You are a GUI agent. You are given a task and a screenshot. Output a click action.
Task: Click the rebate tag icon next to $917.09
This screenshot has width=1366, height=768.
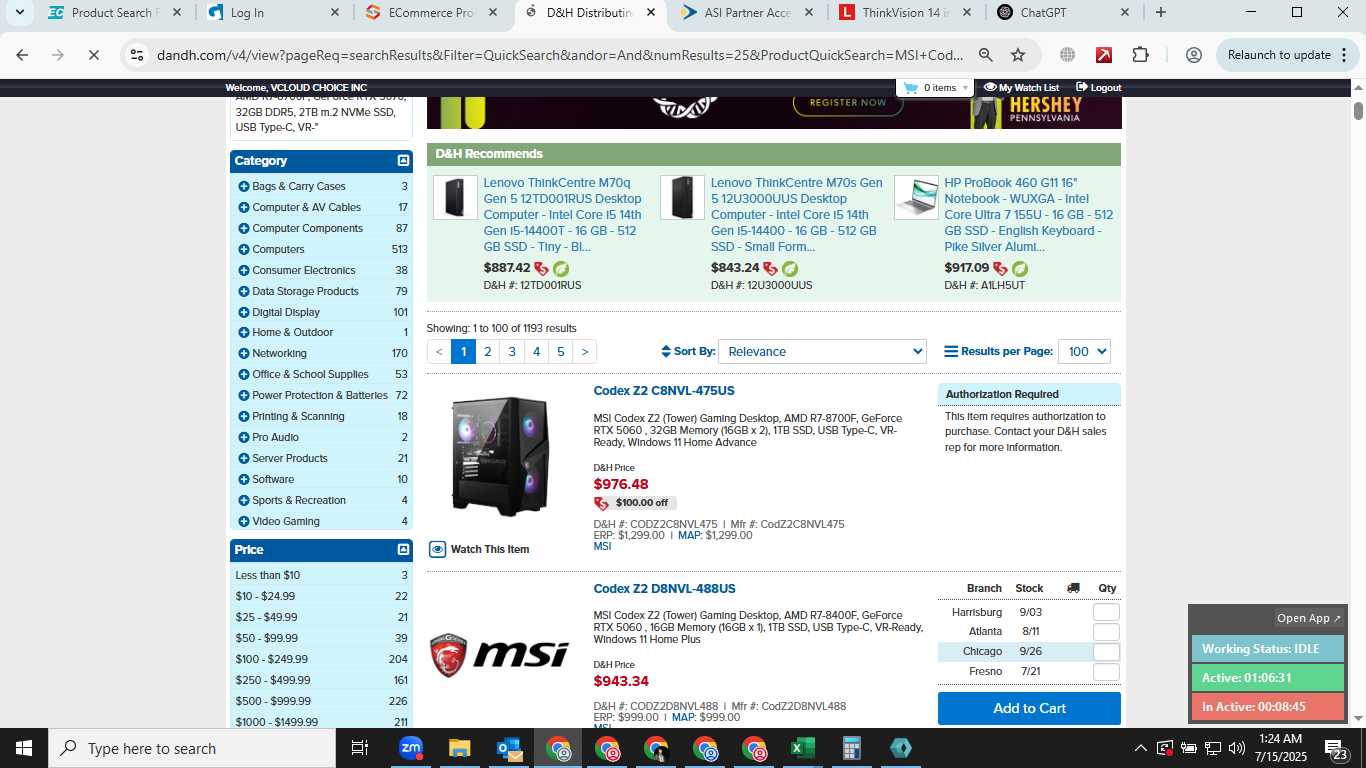1000,269
